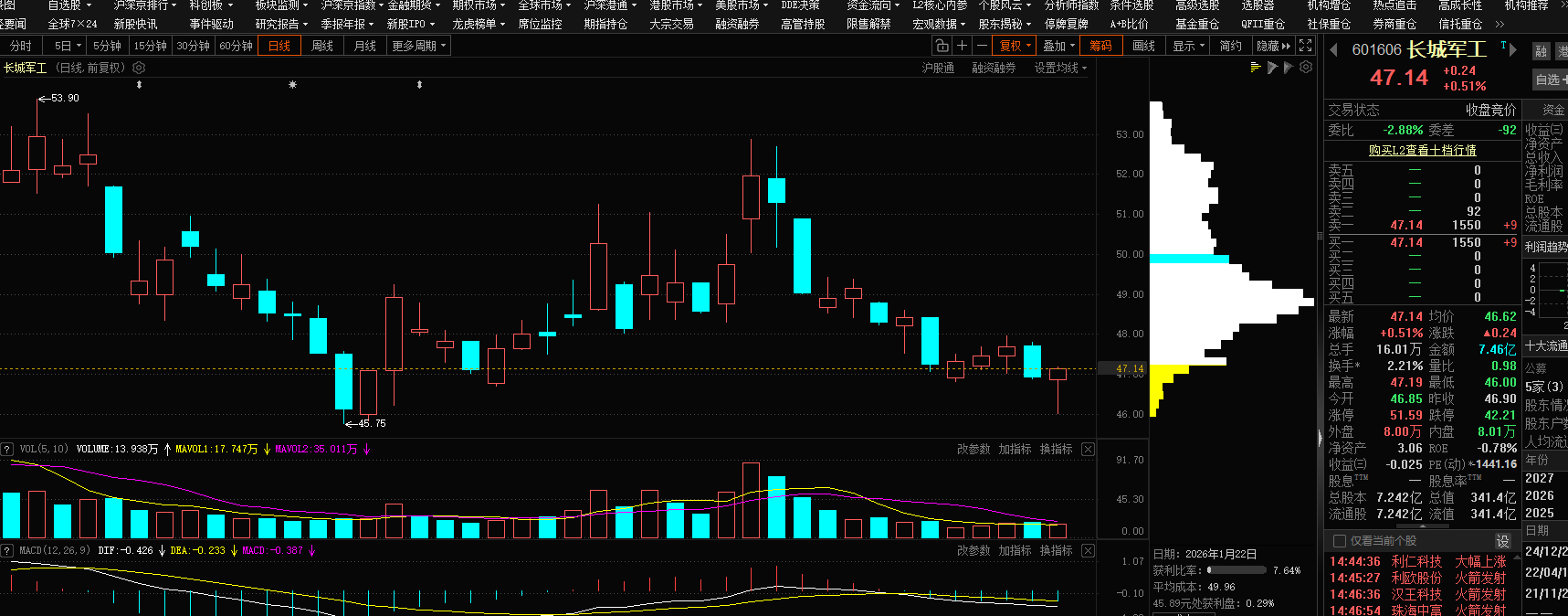Open 更多周期 period dropdown
Screen dimensions: 1568x616
418,45
